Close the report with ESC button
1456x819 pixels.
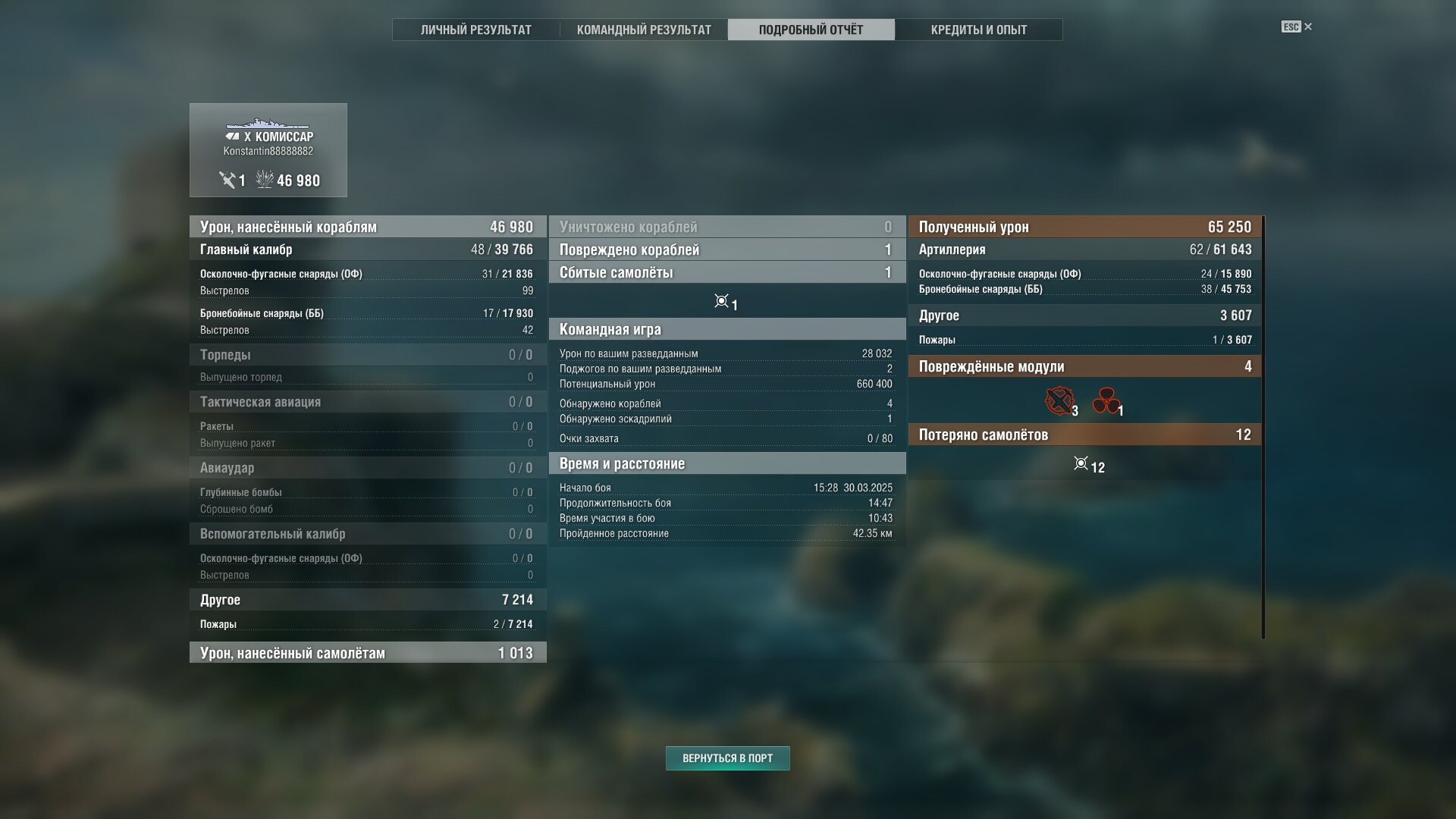[x=1297, y=27]
